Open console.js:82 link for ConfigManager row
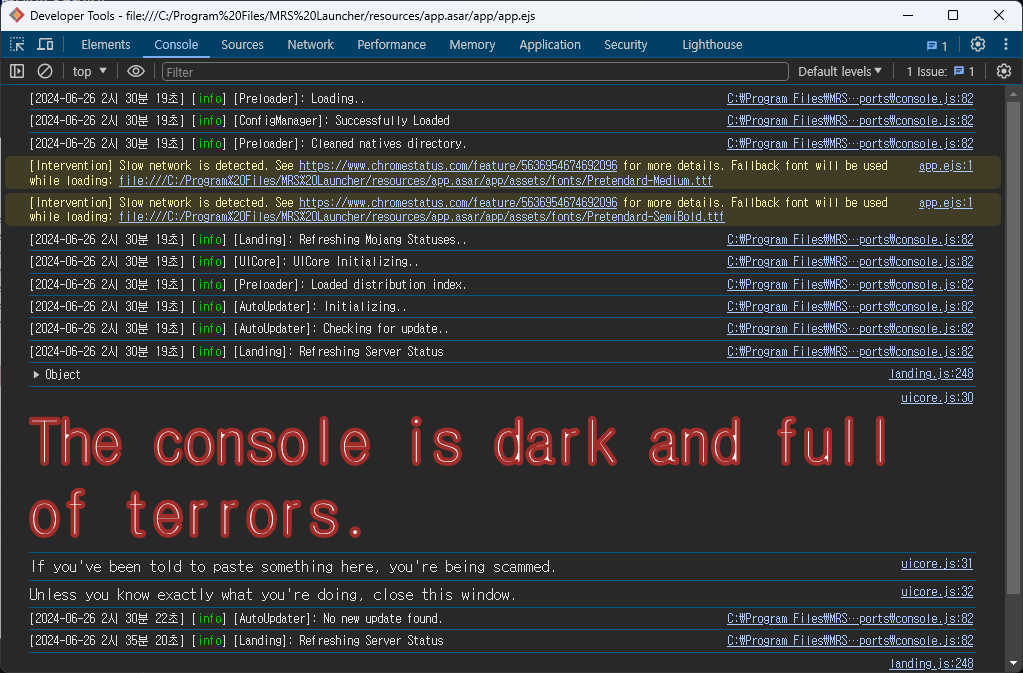Viewport: 1023px width, 673px height. [850, 121]
